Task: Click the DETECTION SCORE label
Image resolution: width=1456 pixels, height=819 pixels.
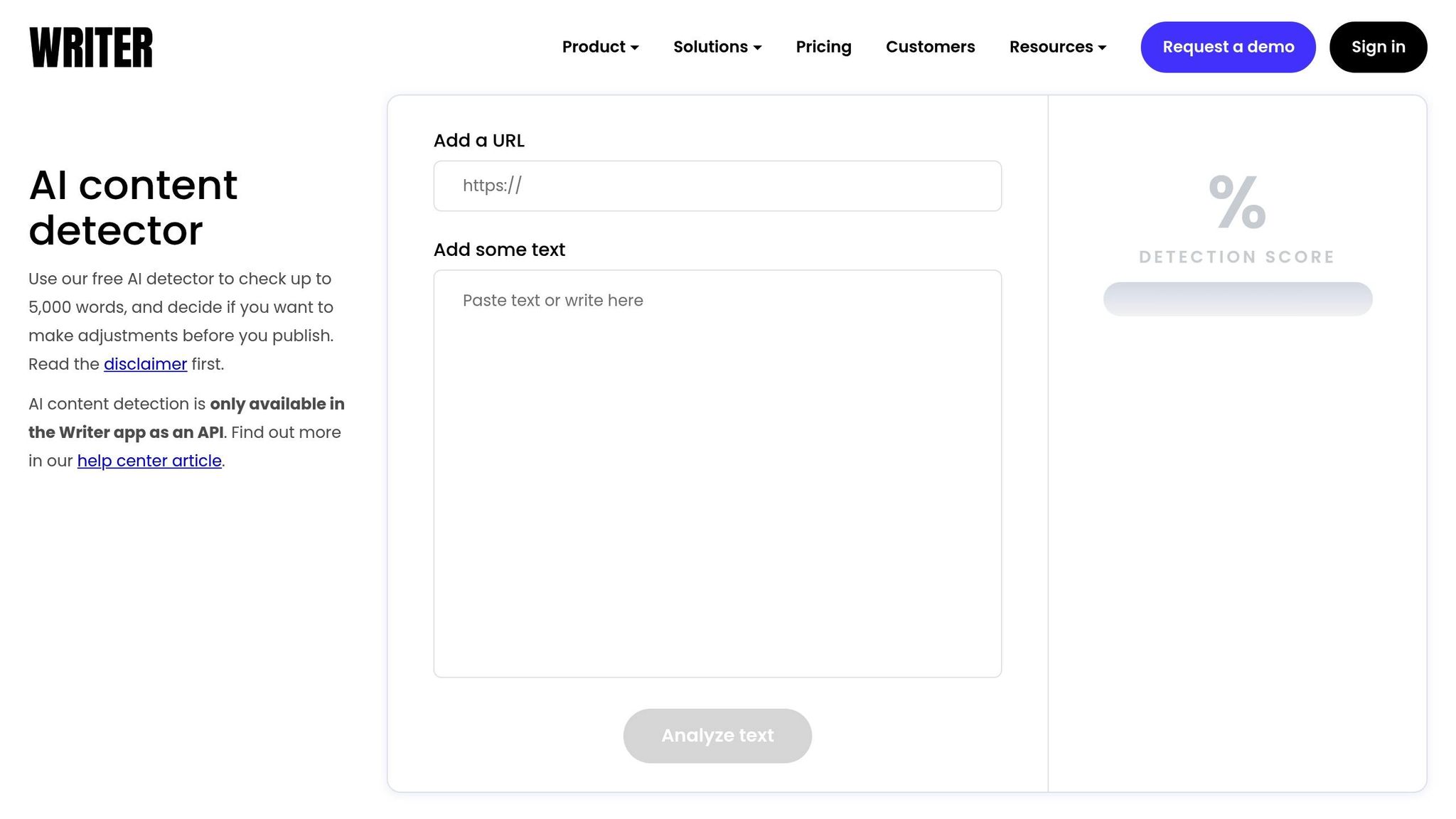Action: [x=1237, y=257]
